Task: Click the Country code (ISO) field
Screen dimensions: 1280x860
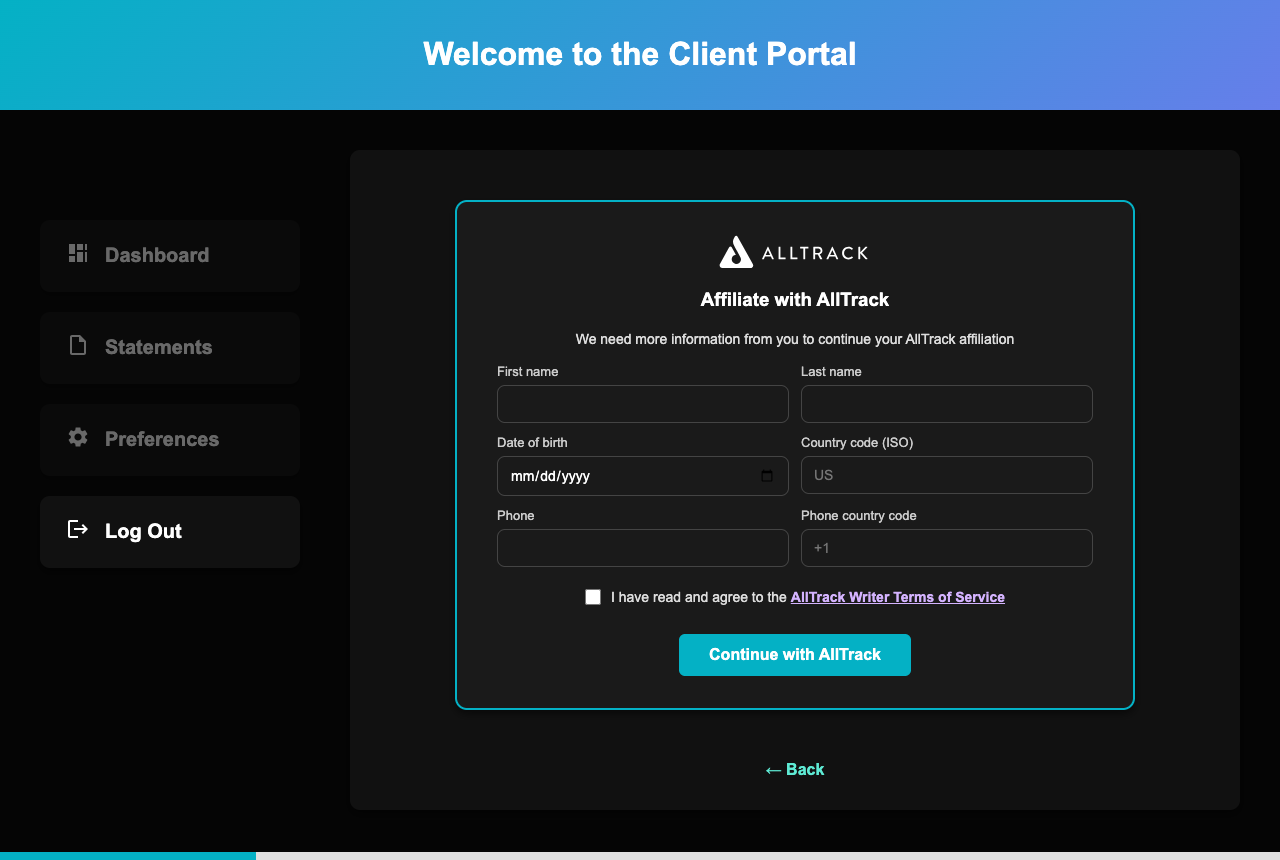Action: pos(947,475)
